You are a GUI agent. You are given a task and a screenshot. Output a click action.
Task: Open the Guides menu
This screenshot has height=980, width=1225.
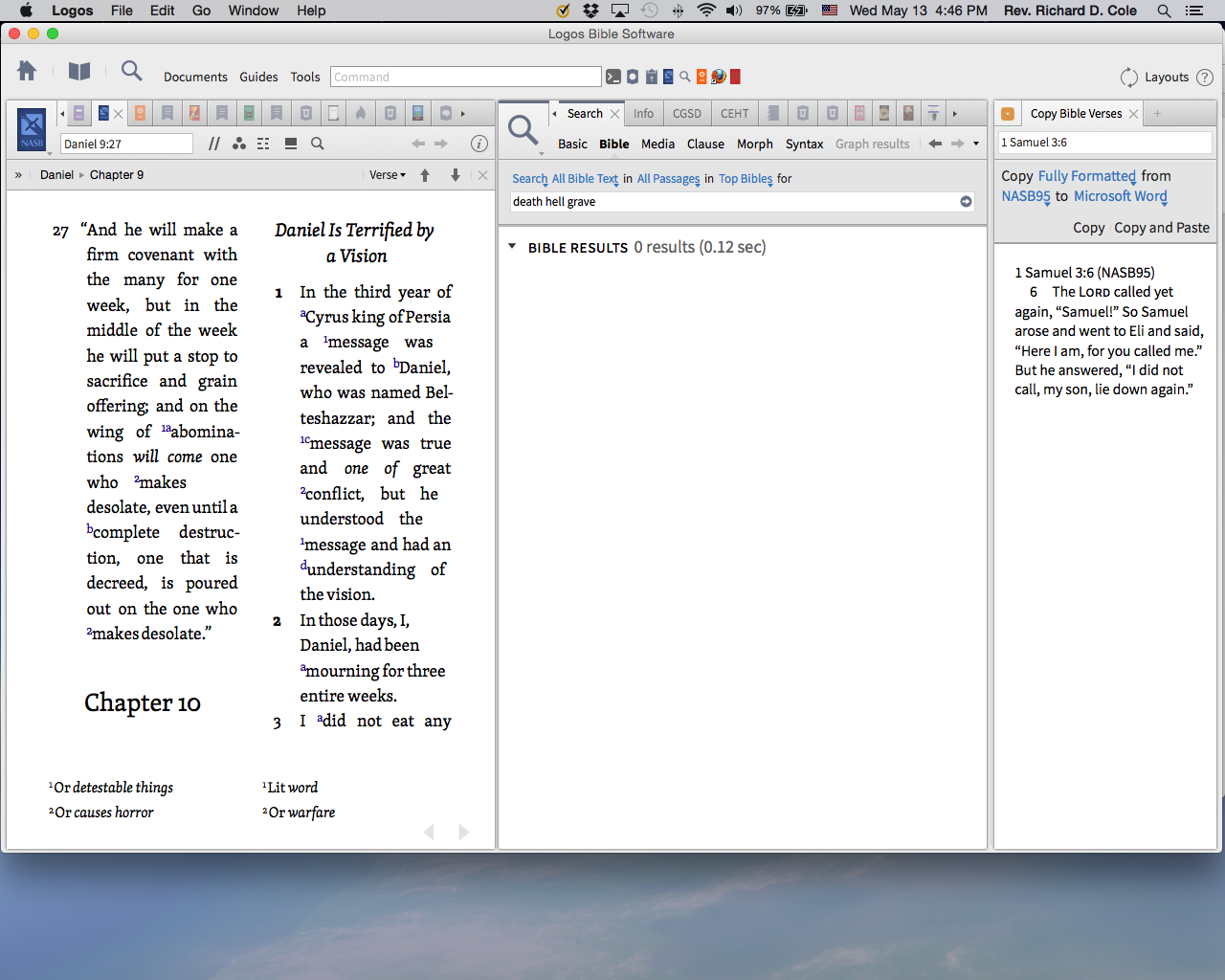[x=258, y=78]
